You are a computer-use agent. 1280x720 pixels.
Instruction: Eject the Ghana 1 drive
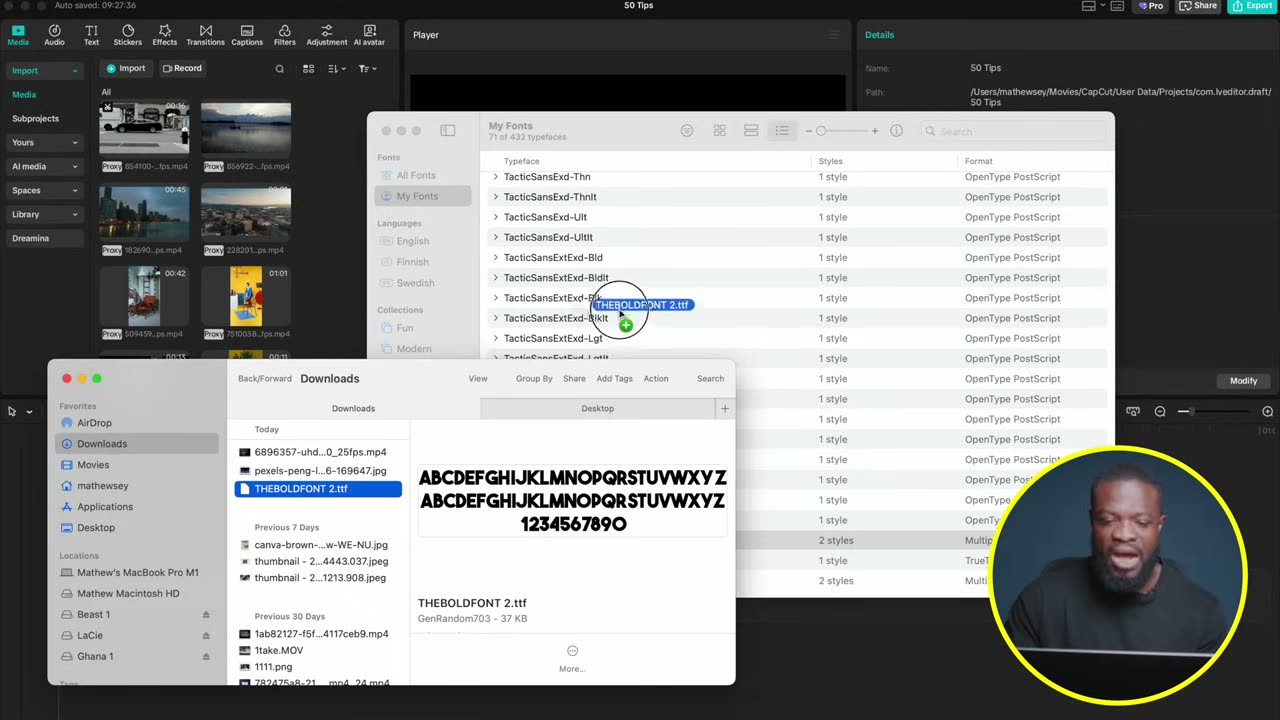[x=206, y=657]
